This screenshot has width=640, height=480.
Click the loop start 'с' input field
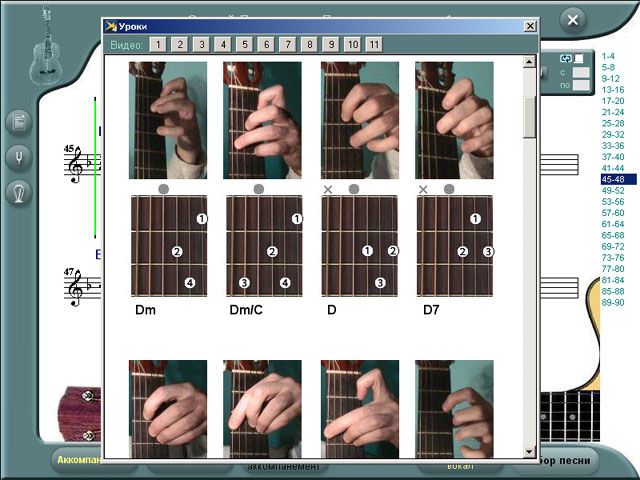(x=581, y=72)
